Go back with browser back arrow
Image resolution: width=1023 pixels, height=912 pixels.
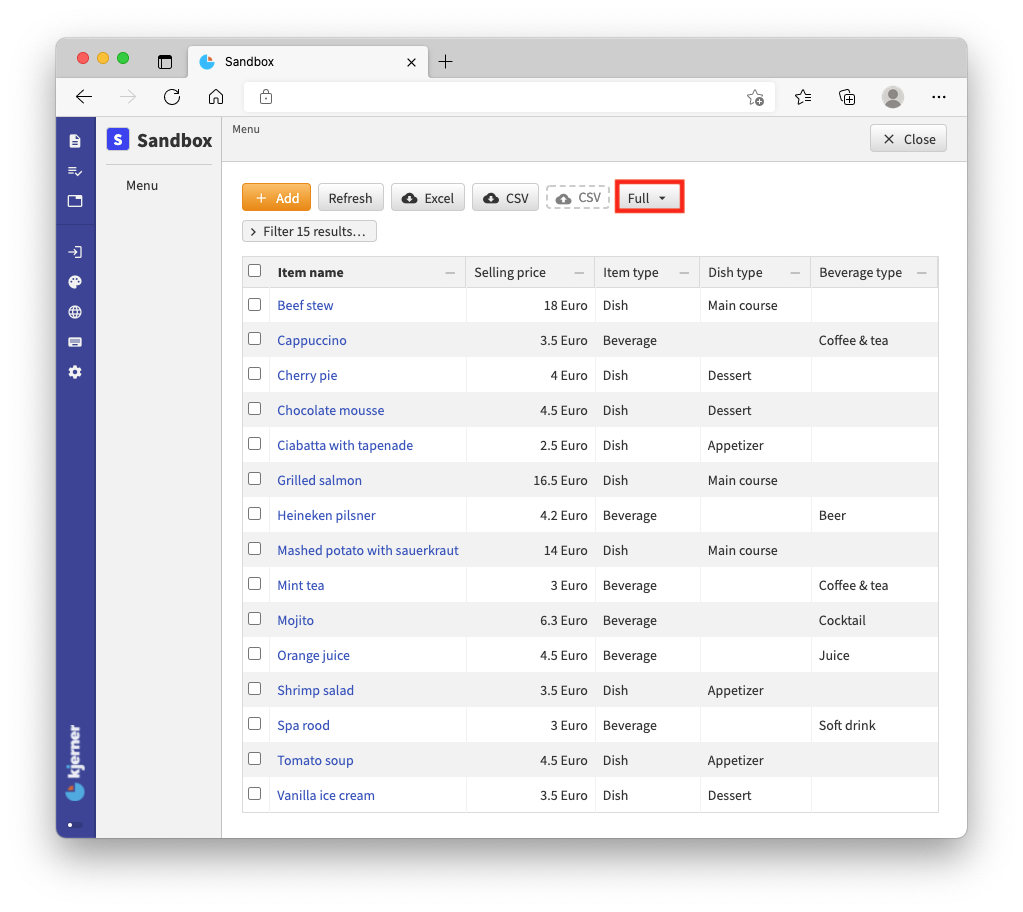pos(84,97)
